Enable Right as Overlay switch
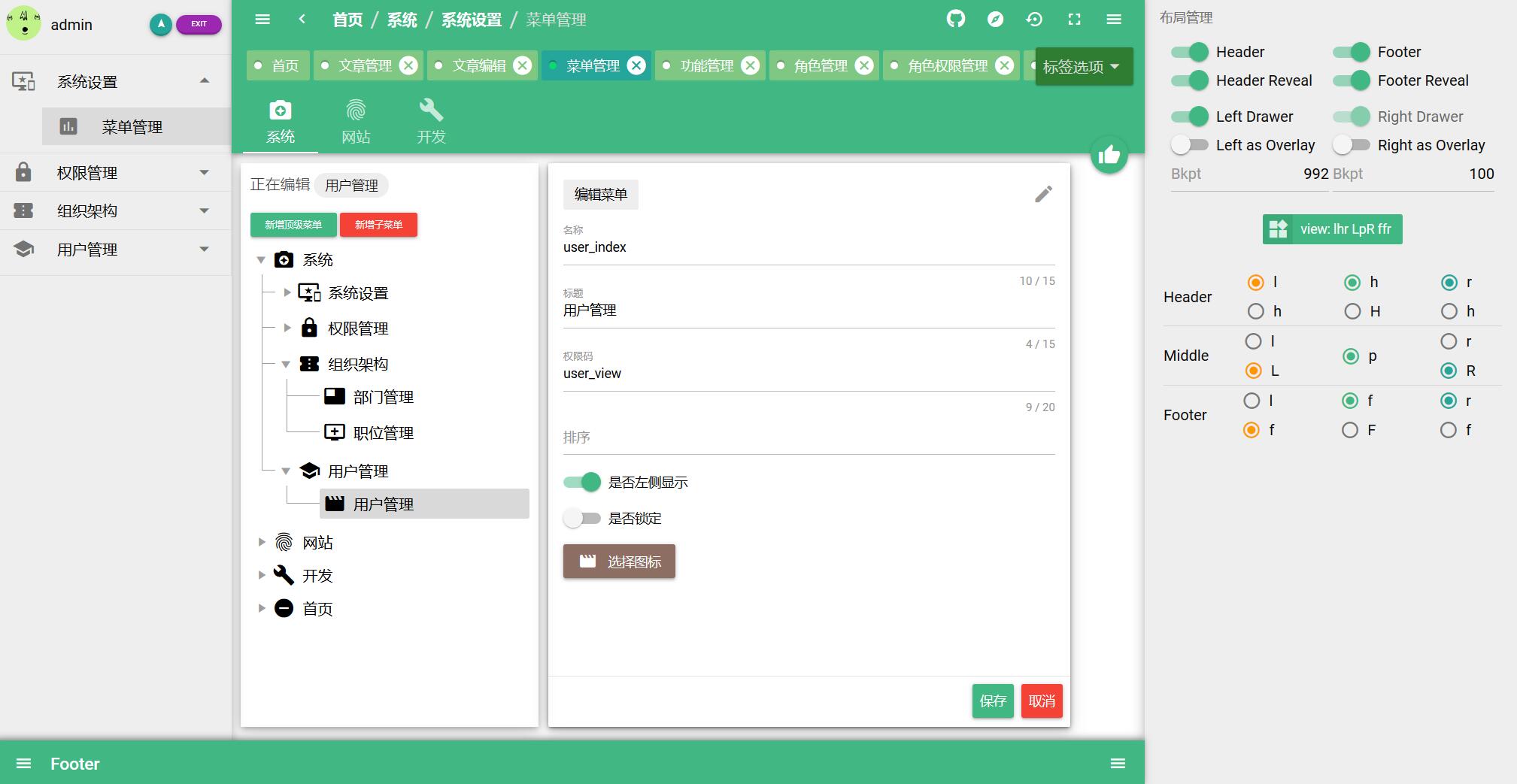 point(1352,144)
